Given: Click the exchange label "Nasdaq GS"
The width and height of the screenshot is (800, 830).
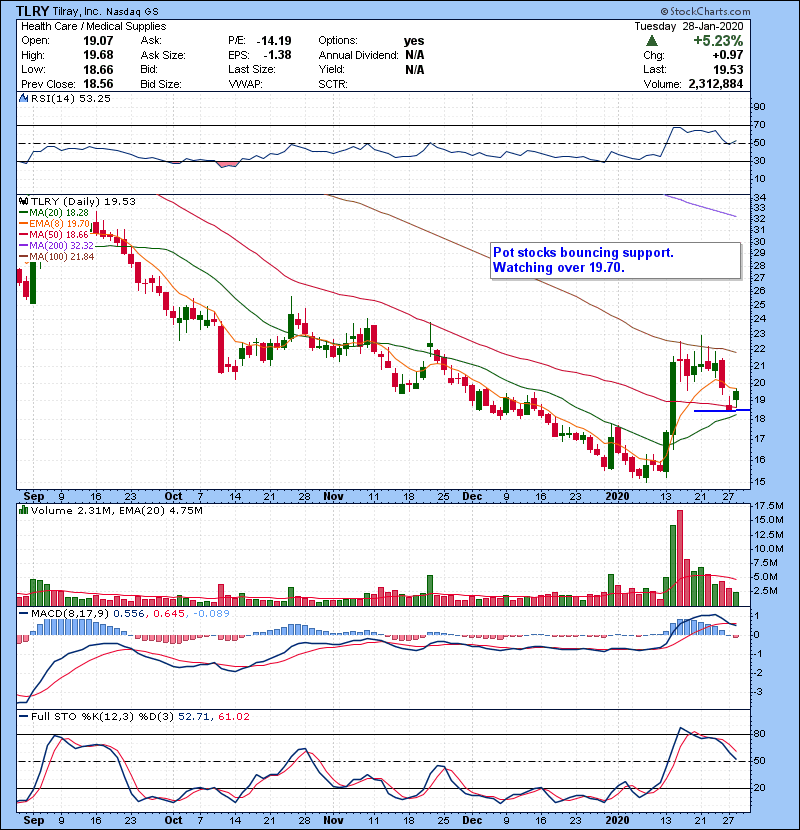Looking at the screenshot, I should [x=132, y=12].
